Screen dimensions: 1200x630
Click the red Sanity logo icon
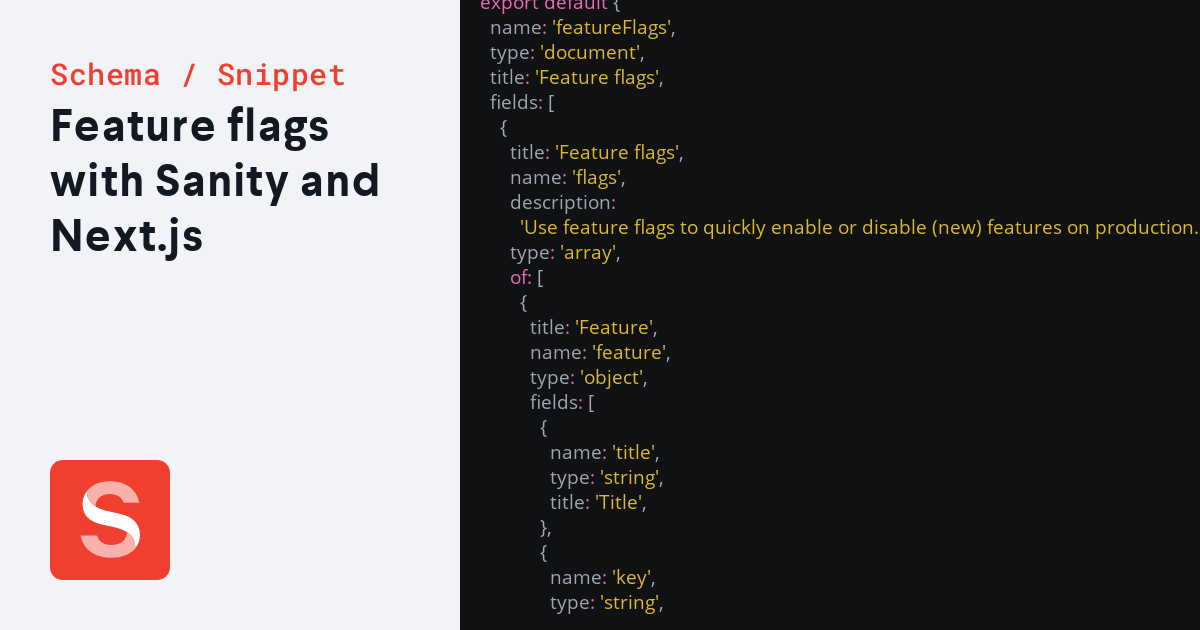110,519
